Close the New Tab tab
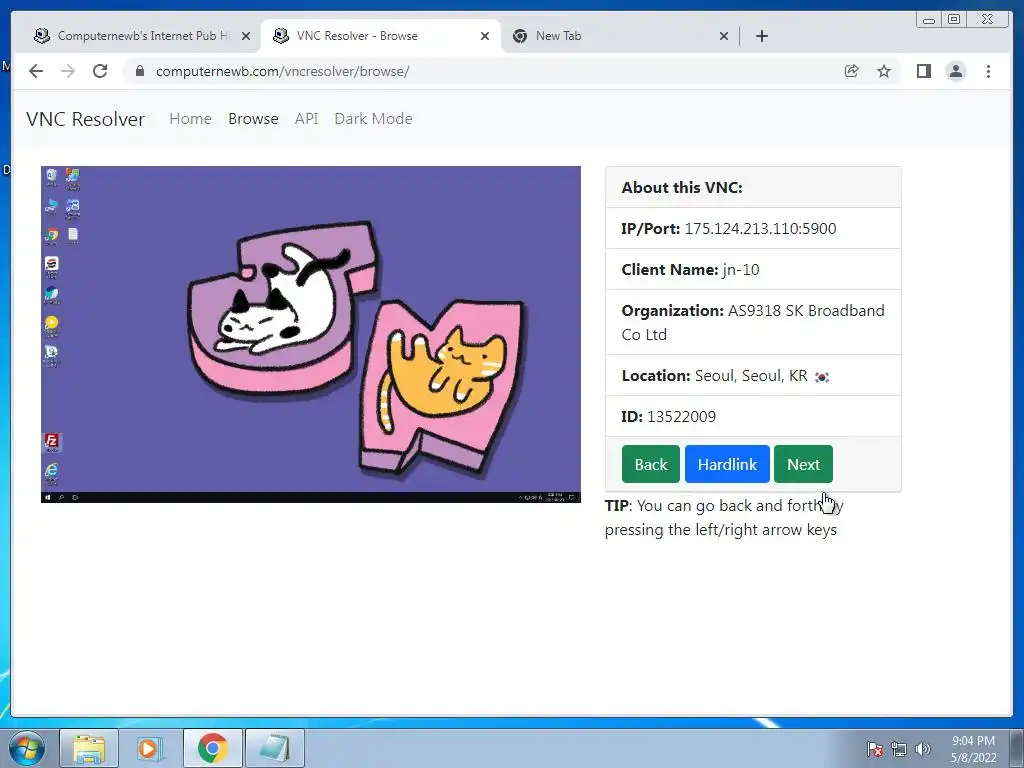The height and width of the screenshot is (768, 1024). (724, 36)
